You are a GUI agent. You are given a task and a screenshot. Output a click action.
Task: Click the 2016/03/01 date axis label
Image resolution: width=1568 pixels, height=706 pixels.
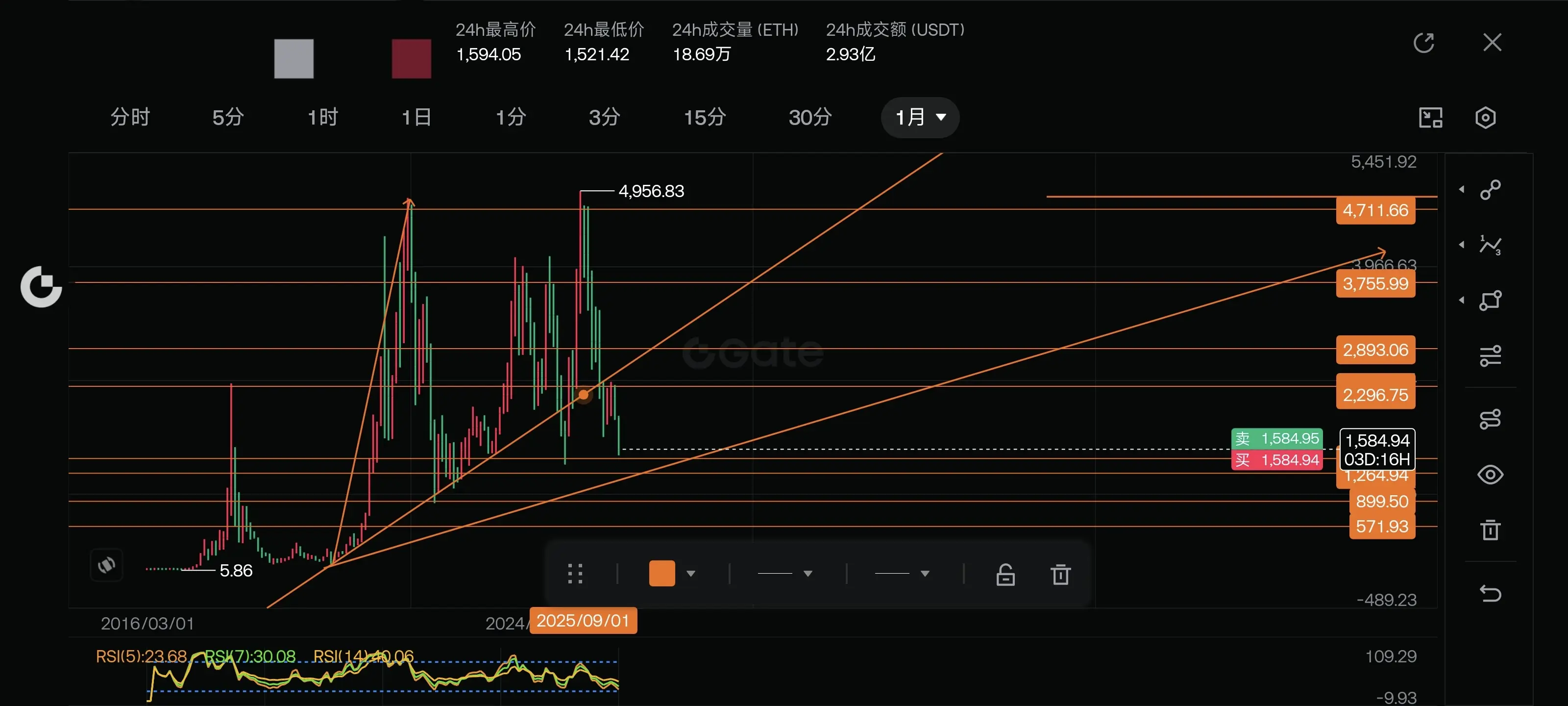pos(147,624)
